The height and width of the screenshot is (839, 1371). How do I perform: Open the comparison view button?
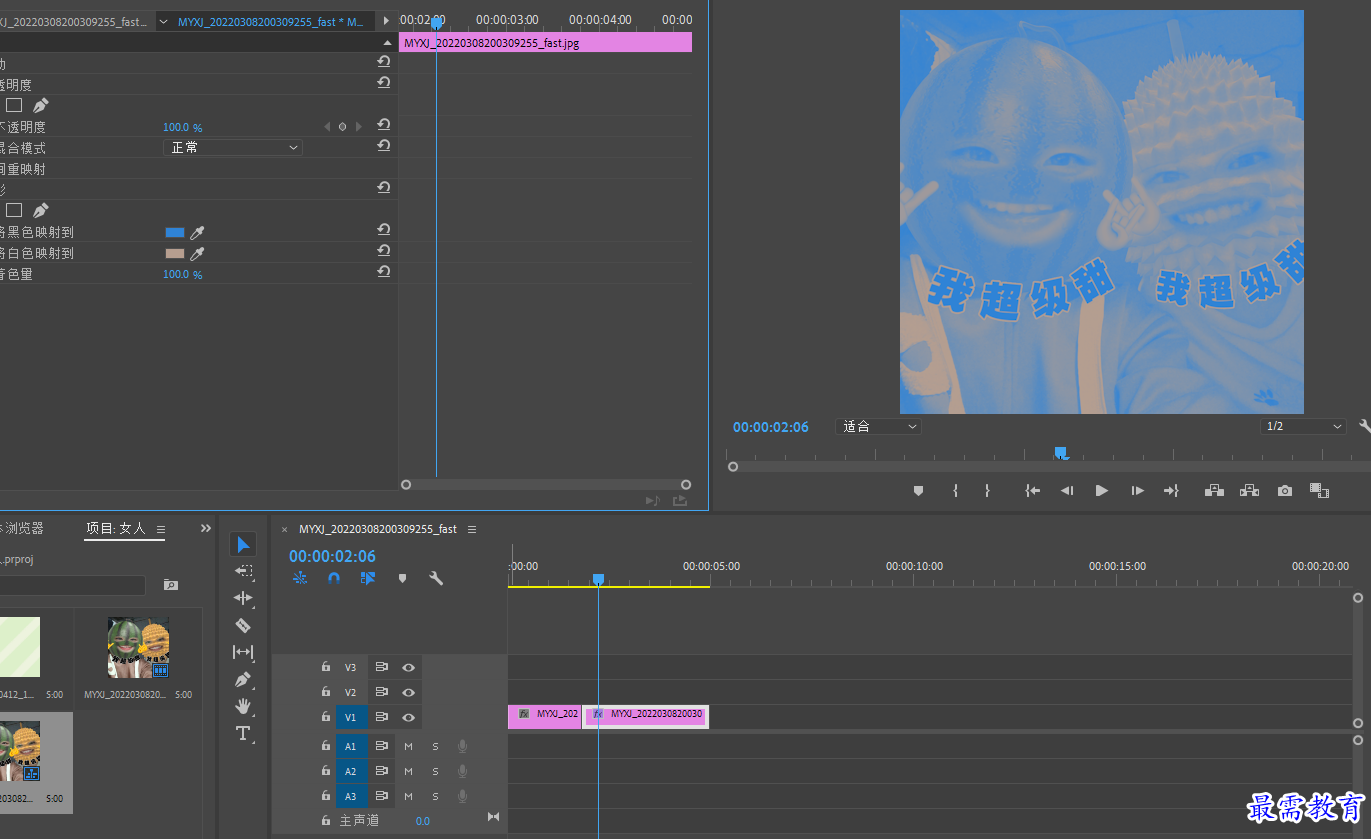pyautogui.click(x=1319, y=491)
